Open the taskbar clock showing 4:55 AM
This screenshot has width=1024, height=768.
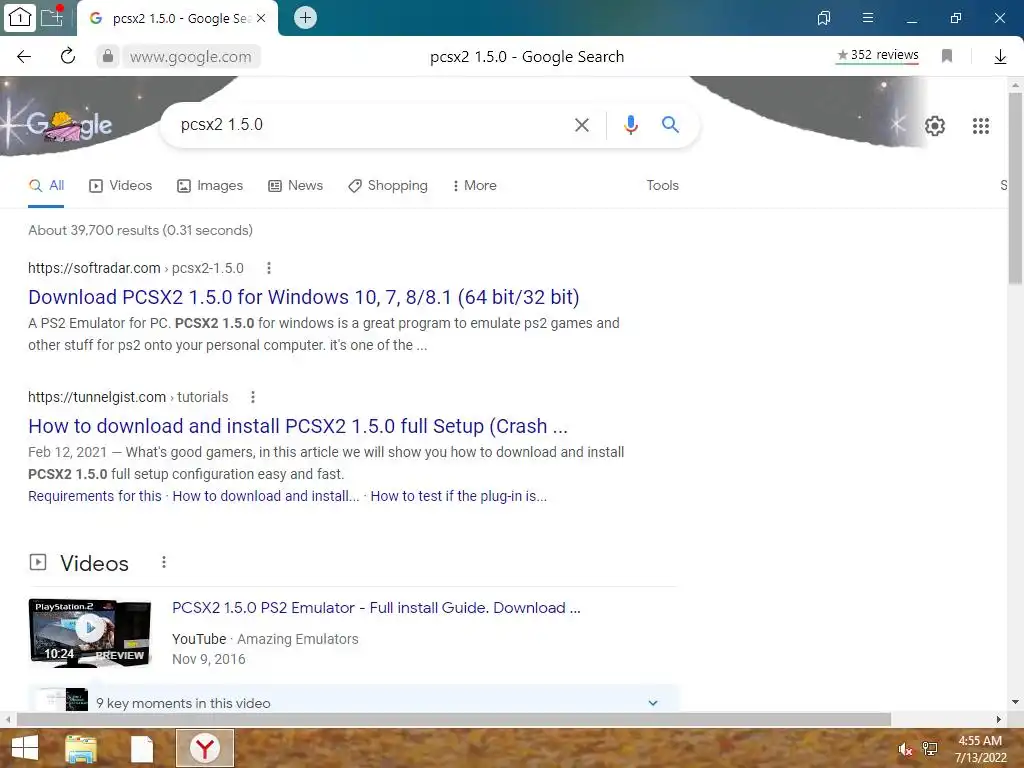(980, 749)
